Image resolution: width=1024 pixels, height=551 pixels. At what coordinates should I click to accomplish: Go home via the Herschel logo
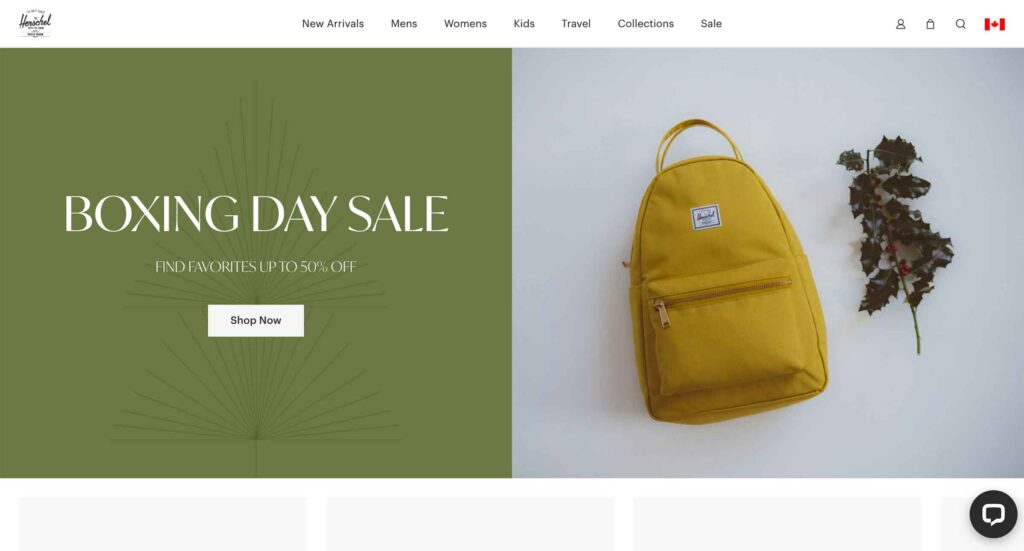[35, 24]
